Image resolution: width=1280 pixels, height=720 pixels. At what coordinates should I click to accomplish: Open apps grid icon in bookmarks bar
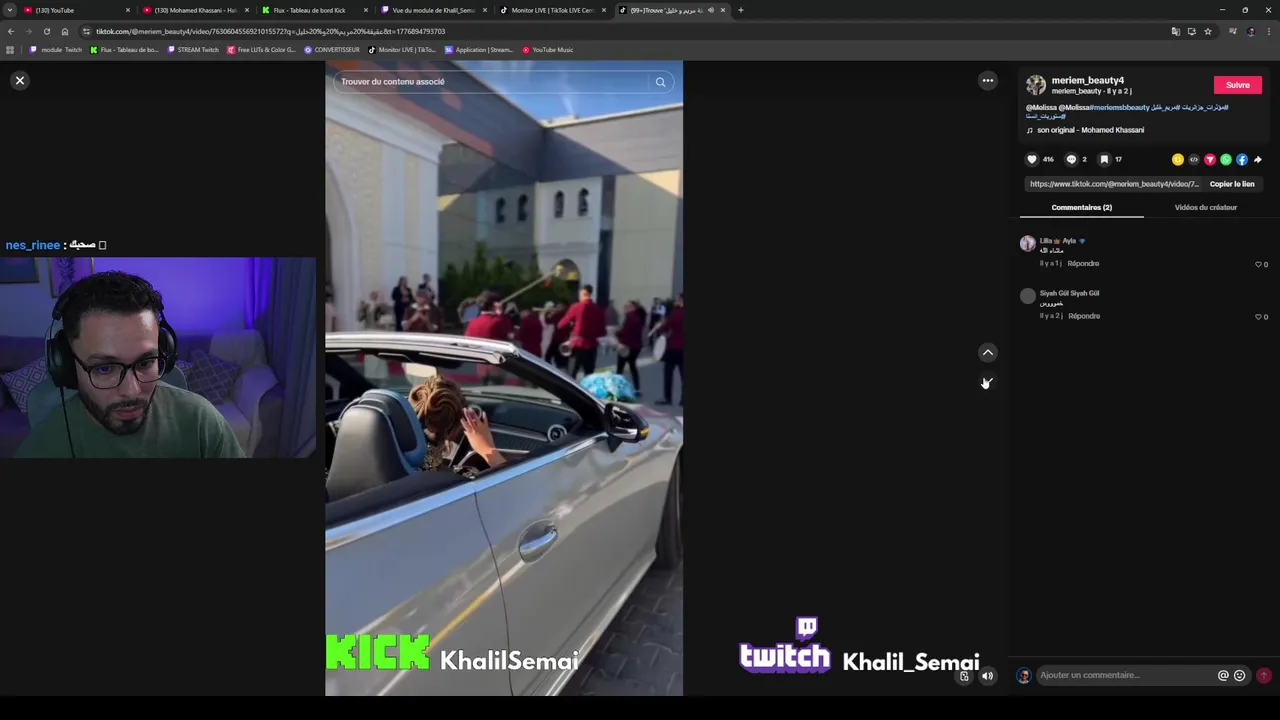coord(10,50)
